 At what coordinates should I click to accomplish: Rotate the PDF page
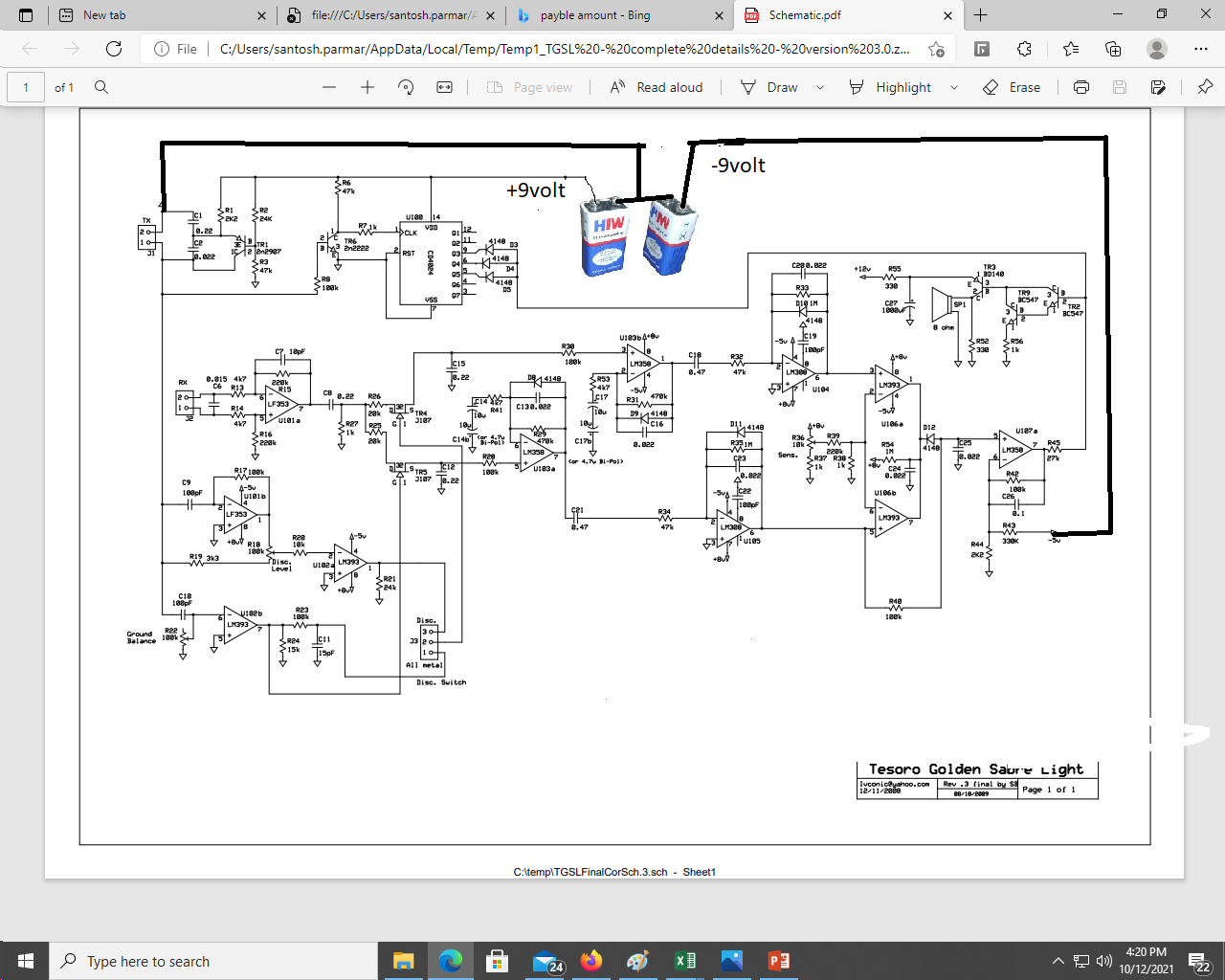[406, 87]
